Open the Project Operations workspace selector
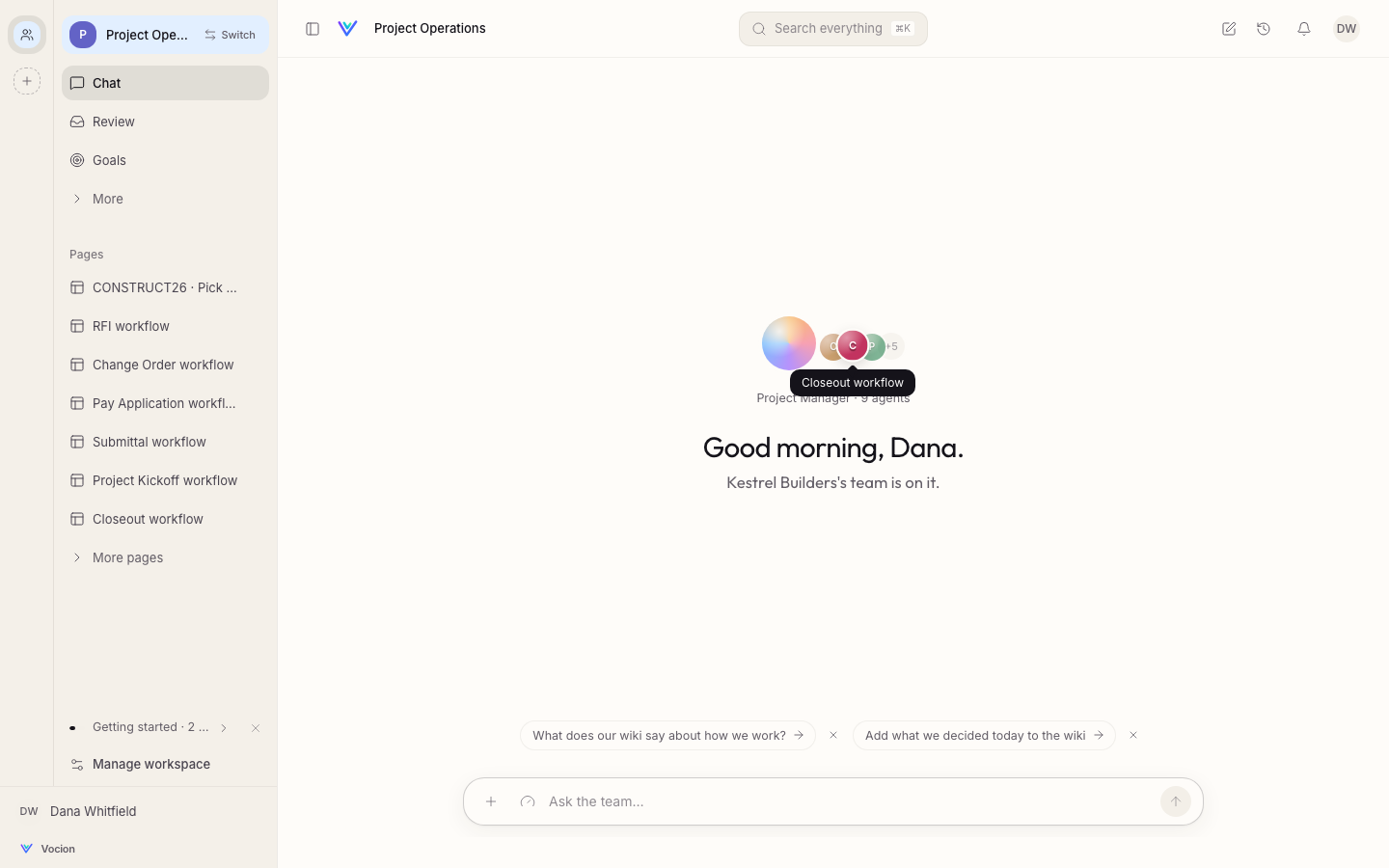The image size is (1389, 868). (130, 35)
